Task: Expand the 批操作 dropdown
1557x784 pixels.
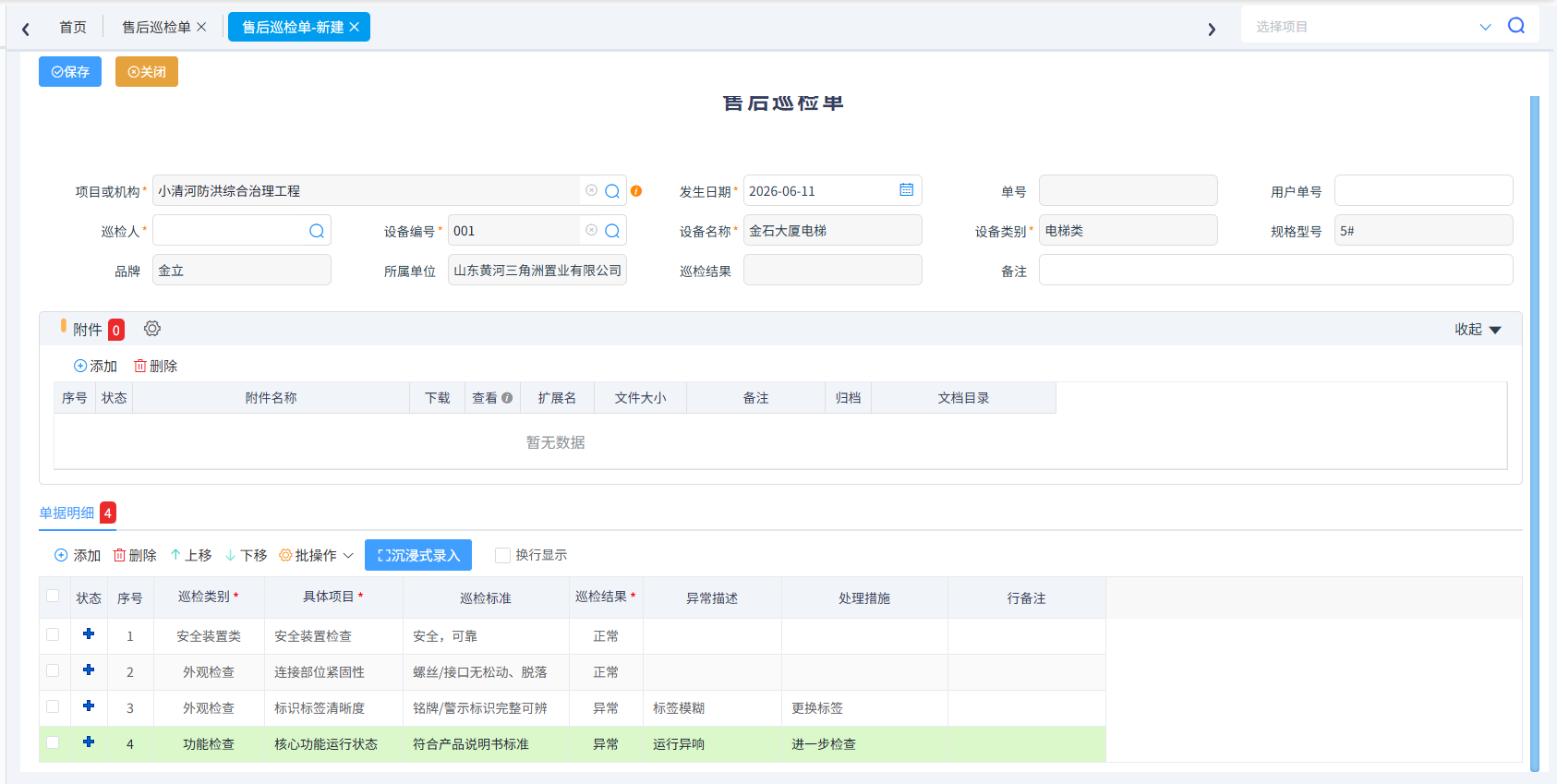Action: (x=317, y=555)
